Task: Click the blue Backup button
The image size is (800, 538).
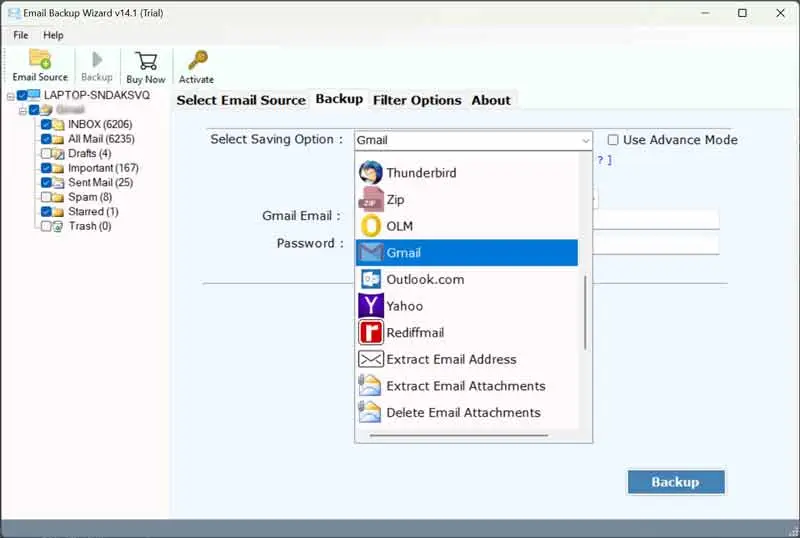Action: (x=675, y=482)
